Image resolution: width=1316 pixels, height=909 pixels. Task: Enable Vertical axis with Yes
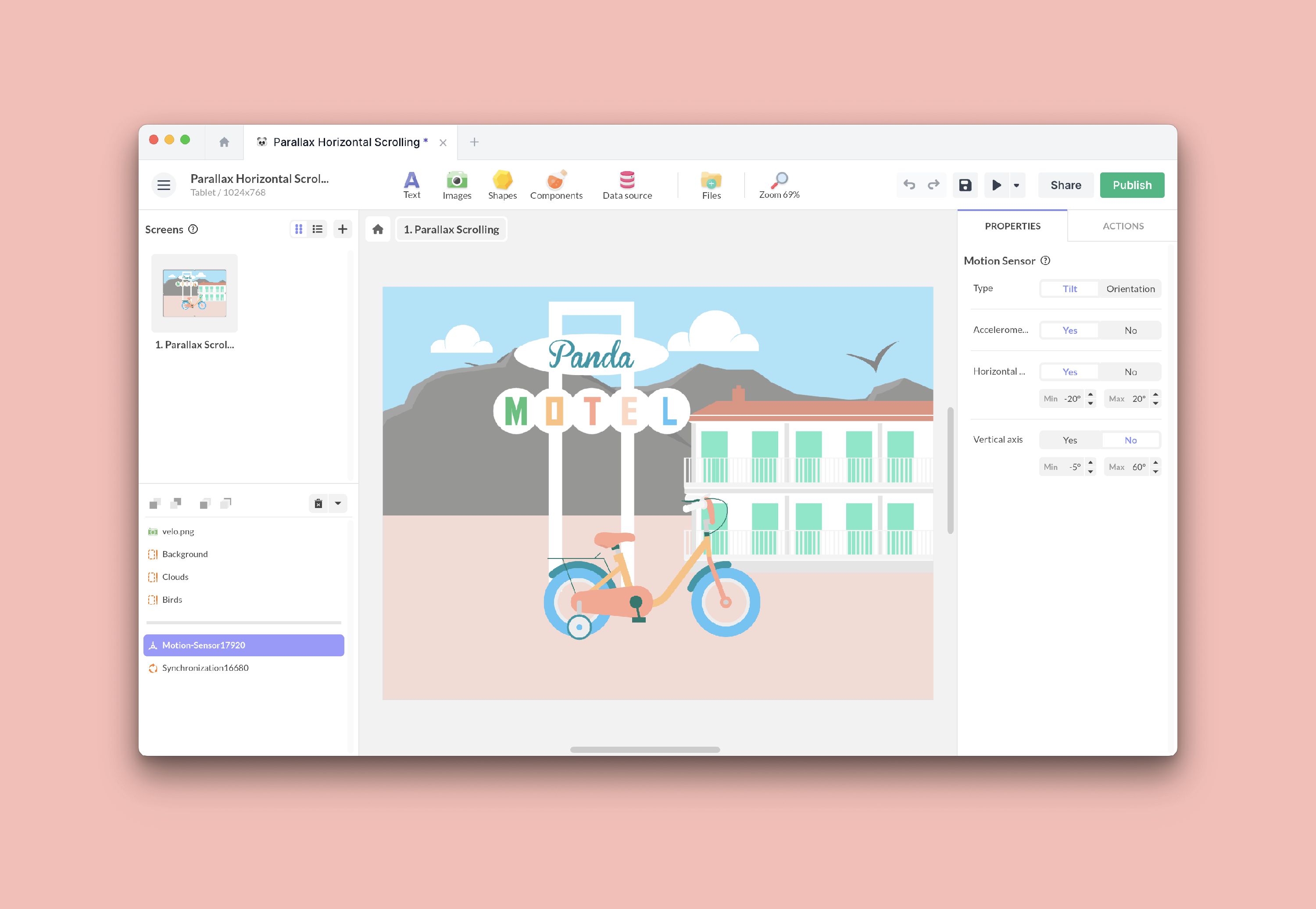(x=1069, y=440)
